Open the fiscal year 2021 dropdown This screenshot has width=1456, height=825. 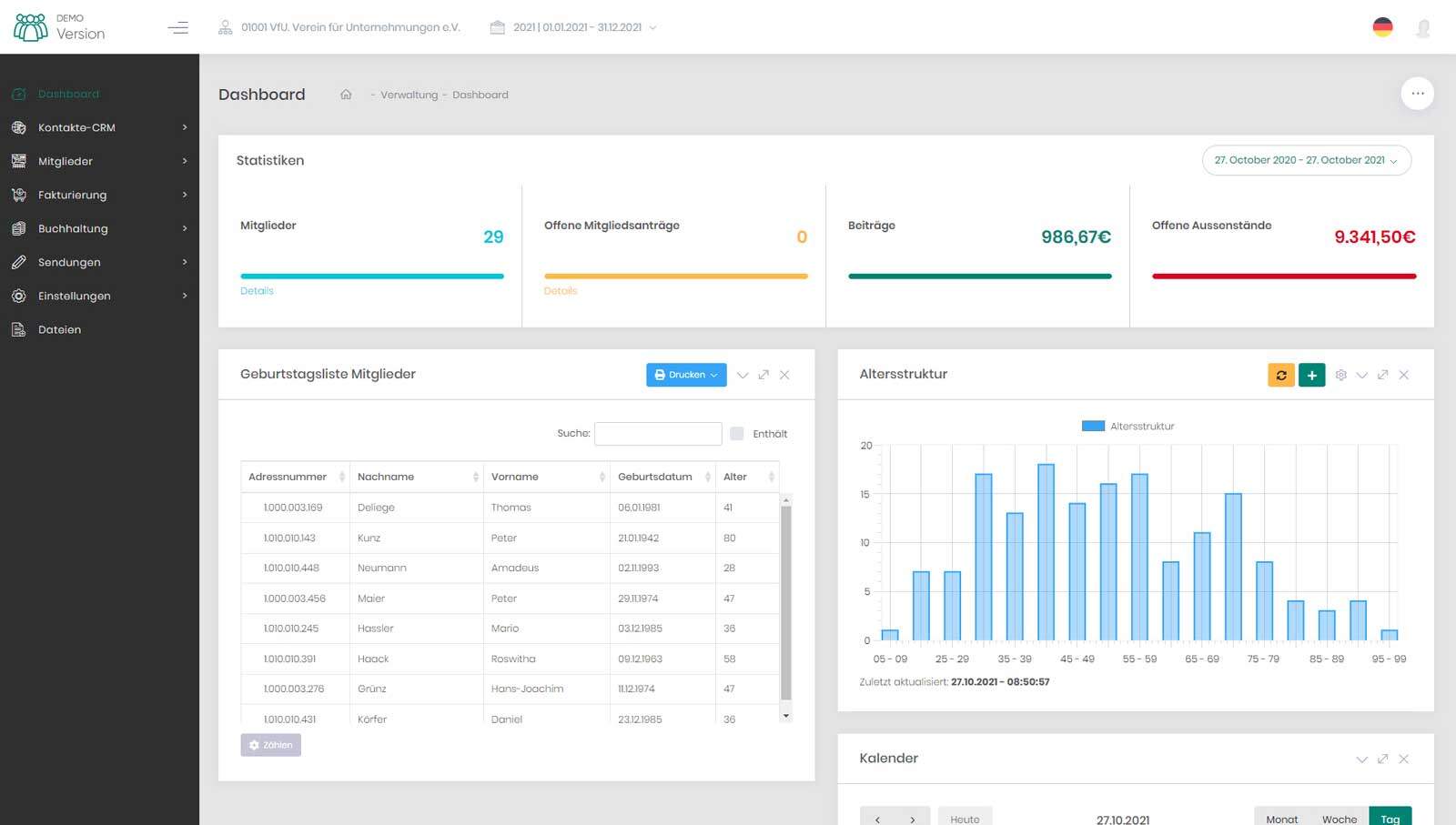(x=585, y=27)
